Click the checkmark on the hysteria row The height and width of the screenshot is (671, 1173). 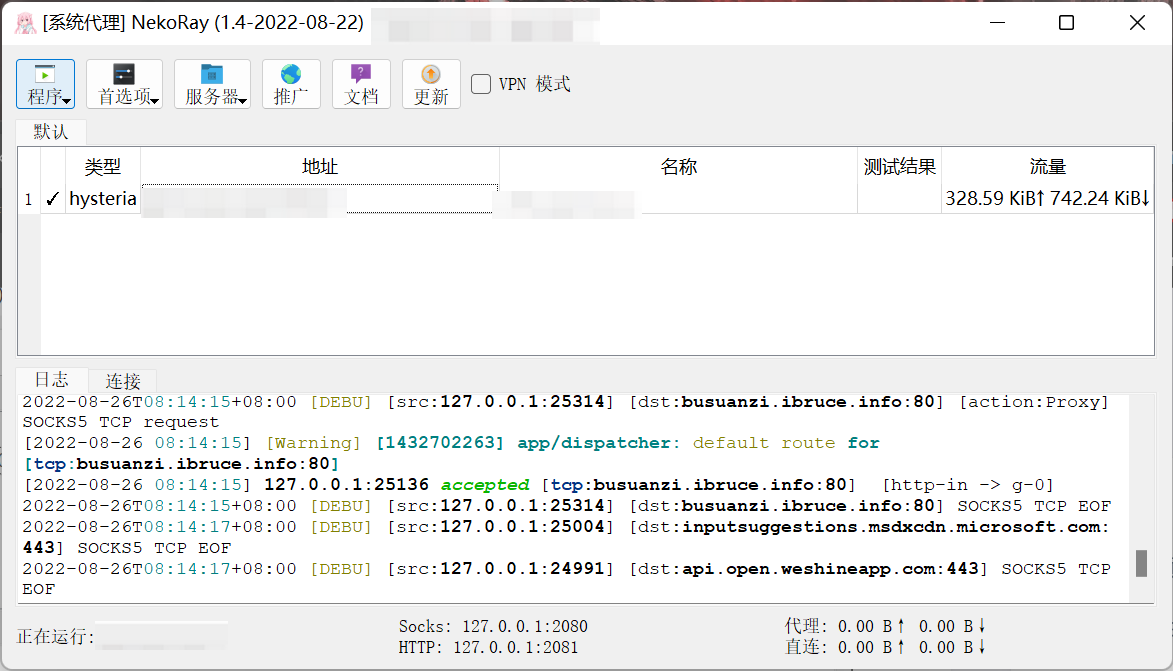coord(53,199)
